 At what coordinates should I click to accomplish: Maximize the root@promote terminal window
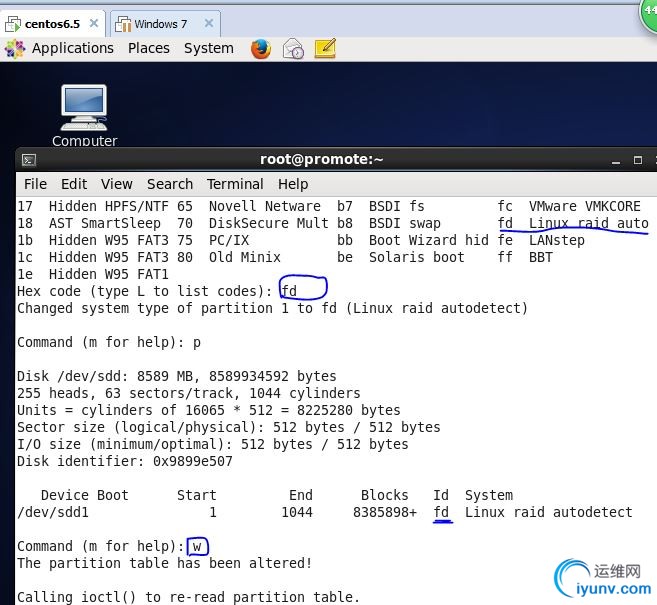[638, 160]
